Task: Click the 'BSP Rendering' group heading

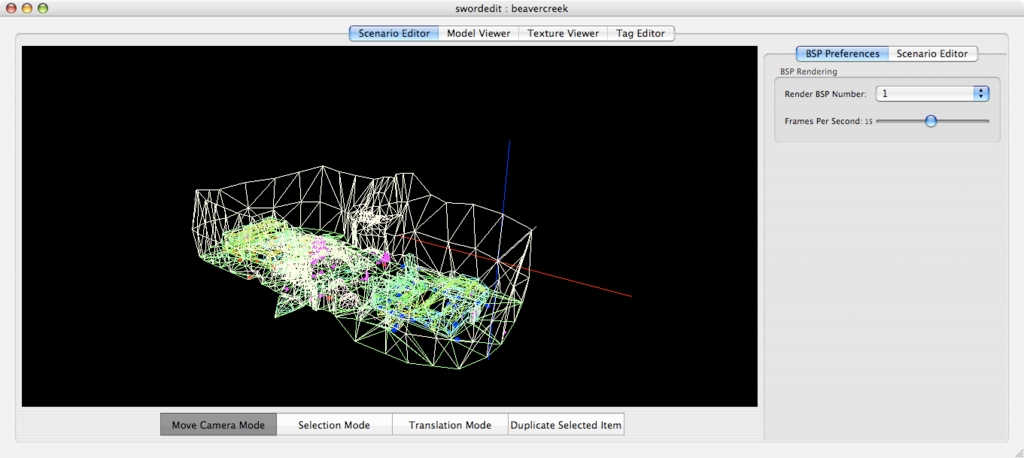Action: point(808,71)
